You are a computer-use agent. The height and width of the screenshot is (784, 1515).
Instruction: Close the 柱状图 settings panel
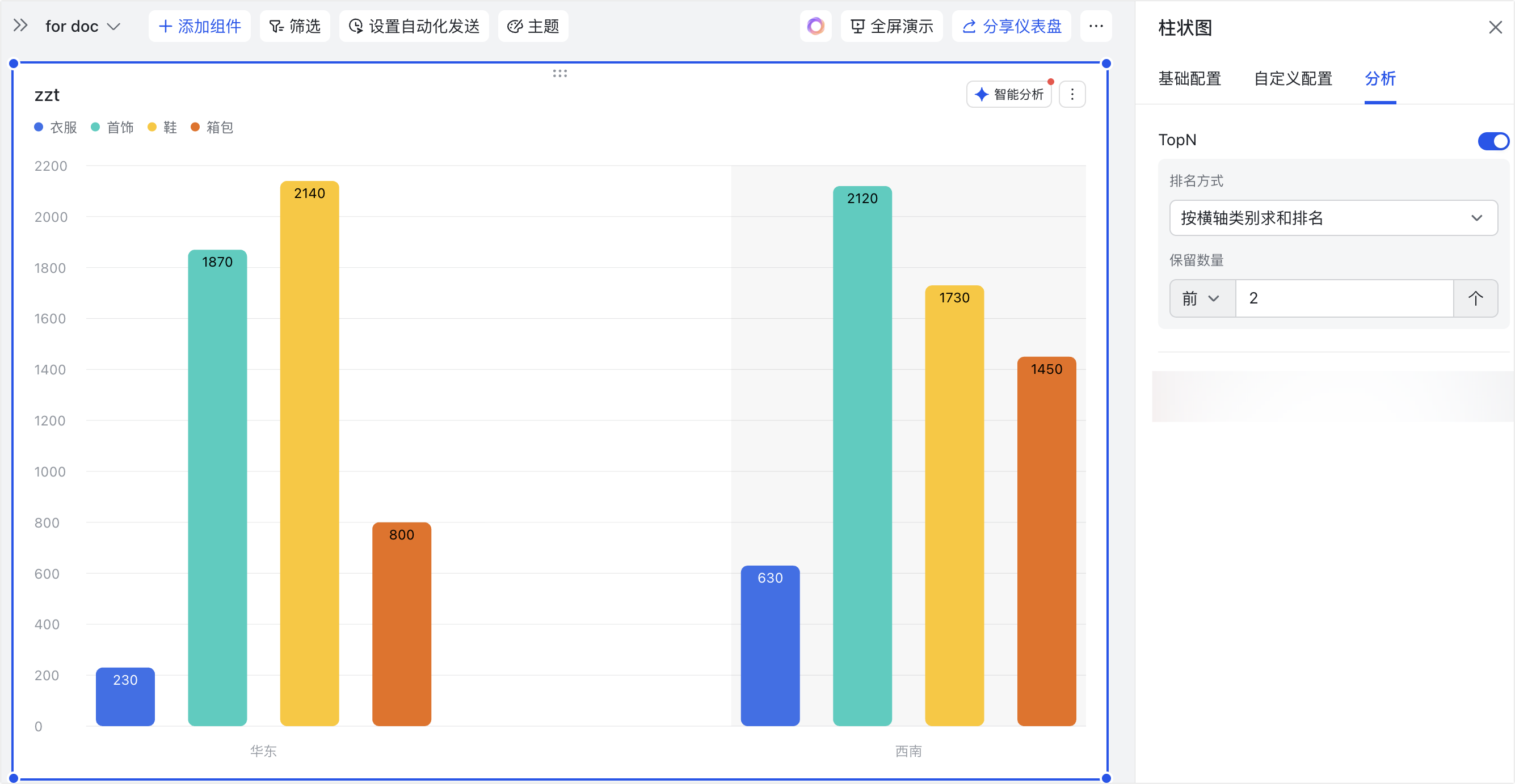pyautogui.click(x=1495, y=28)
